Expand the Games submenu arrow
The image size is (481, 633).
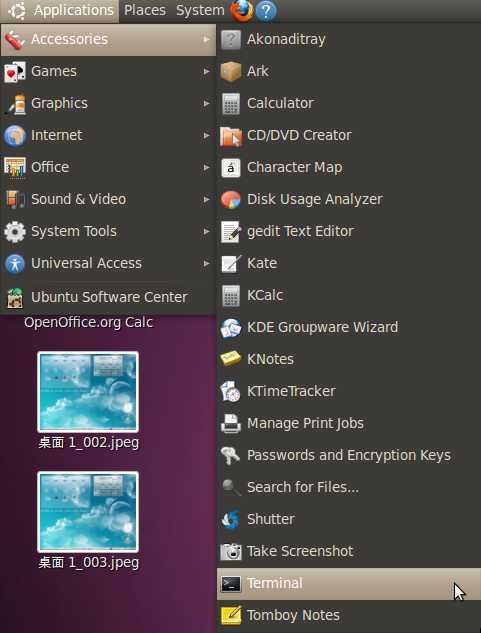point(206,71)
